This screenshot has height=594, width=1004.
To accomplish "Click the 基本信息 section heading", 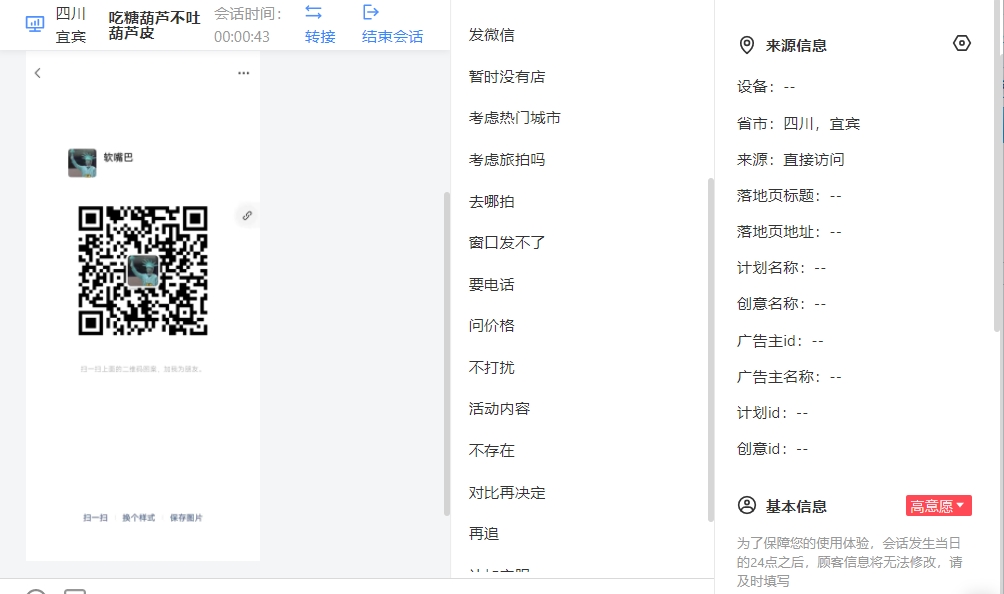I will coord(796,506).
